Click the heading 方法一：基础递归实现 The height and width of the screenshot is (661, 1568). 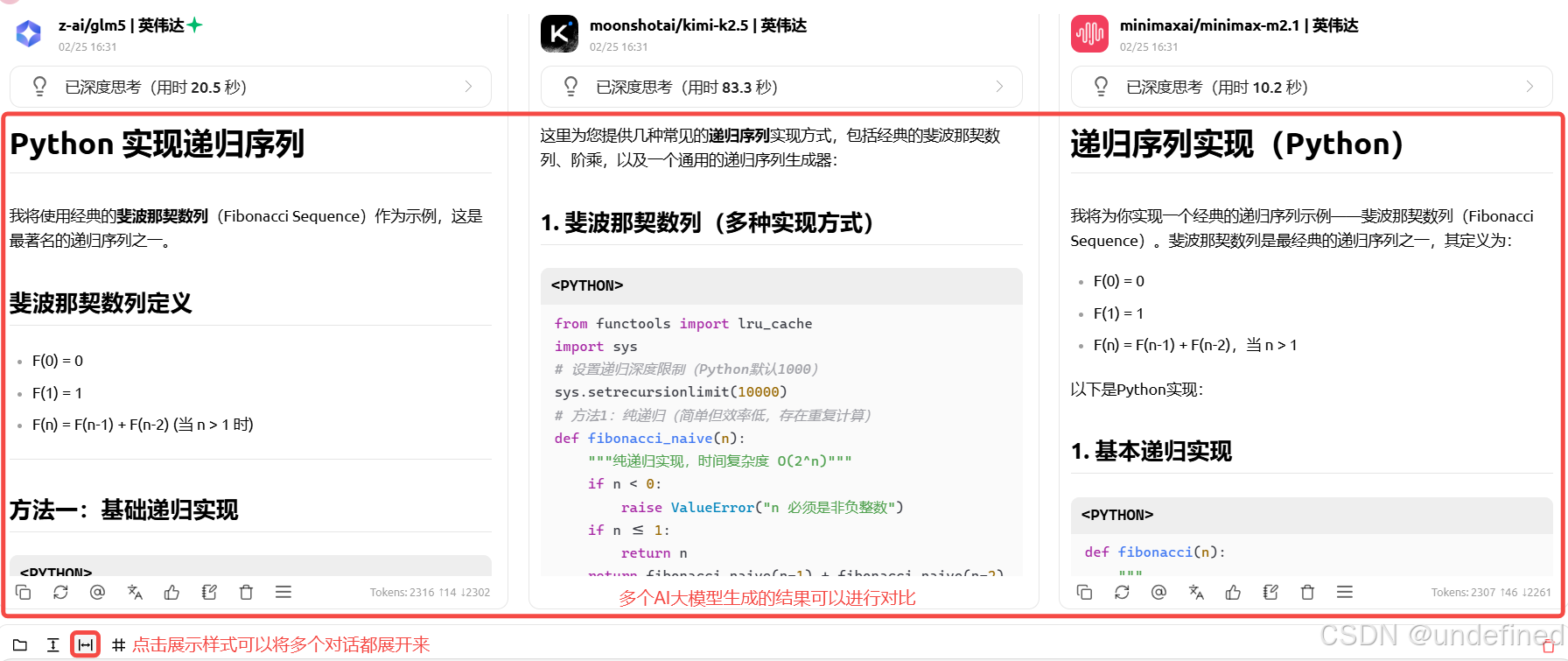(x=123, y=510)
